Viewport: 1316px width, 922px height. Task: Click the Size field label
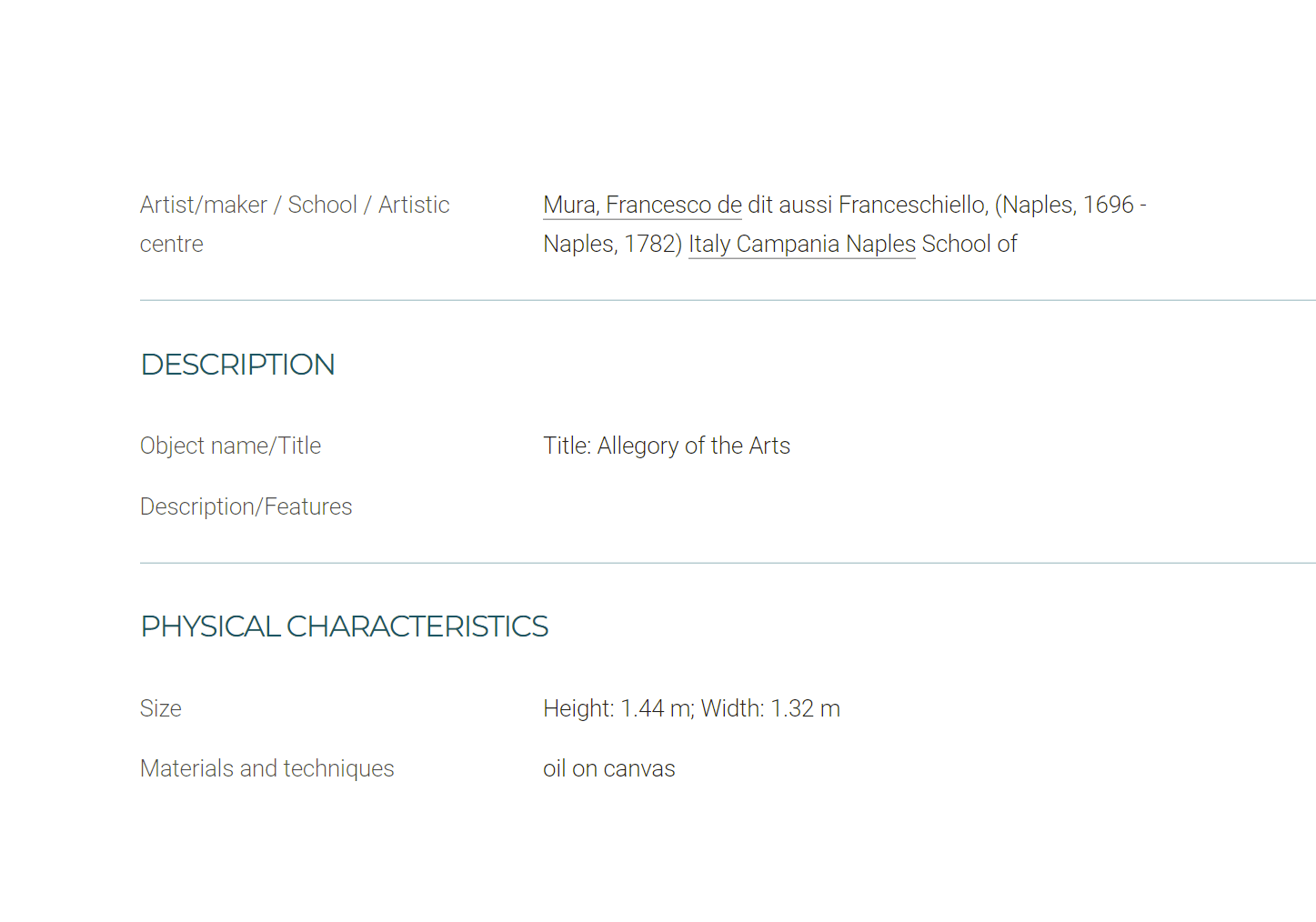[161, 708]
